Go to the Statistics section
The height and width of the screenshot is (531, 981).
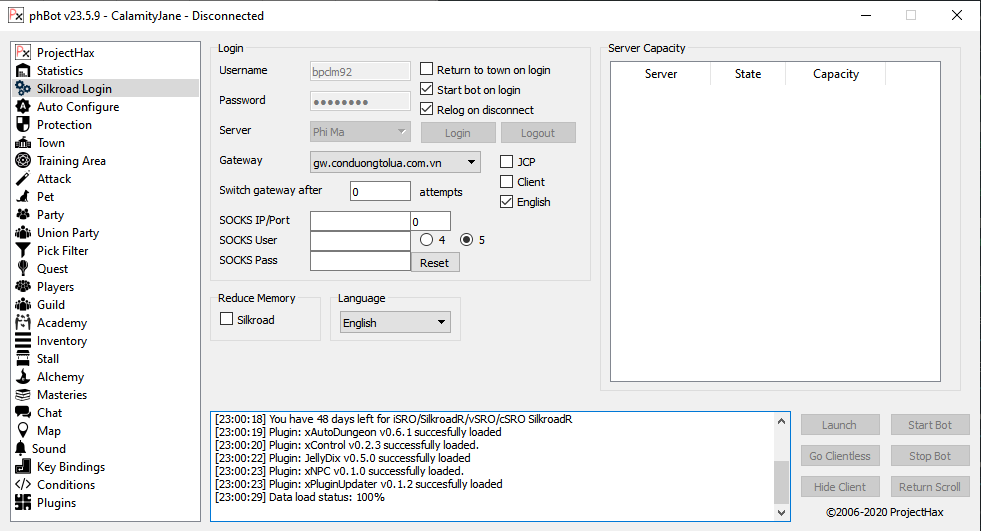60,71
